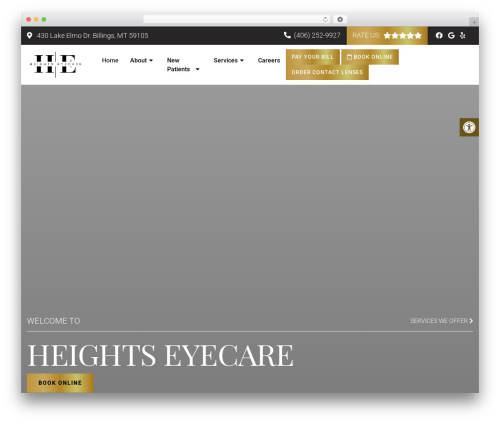Open the Google reviews icon
500x423 pixels.
(451, 35)
